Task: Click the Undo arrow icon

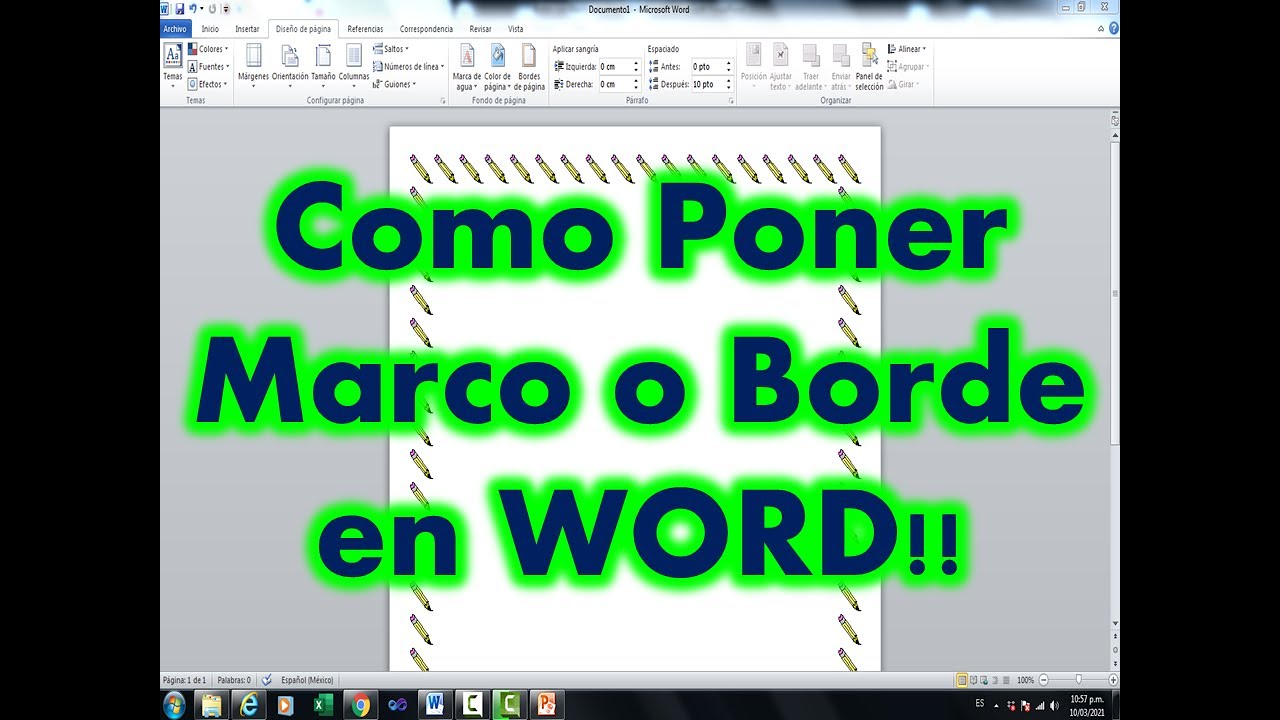Action: [x=192, y=9]
